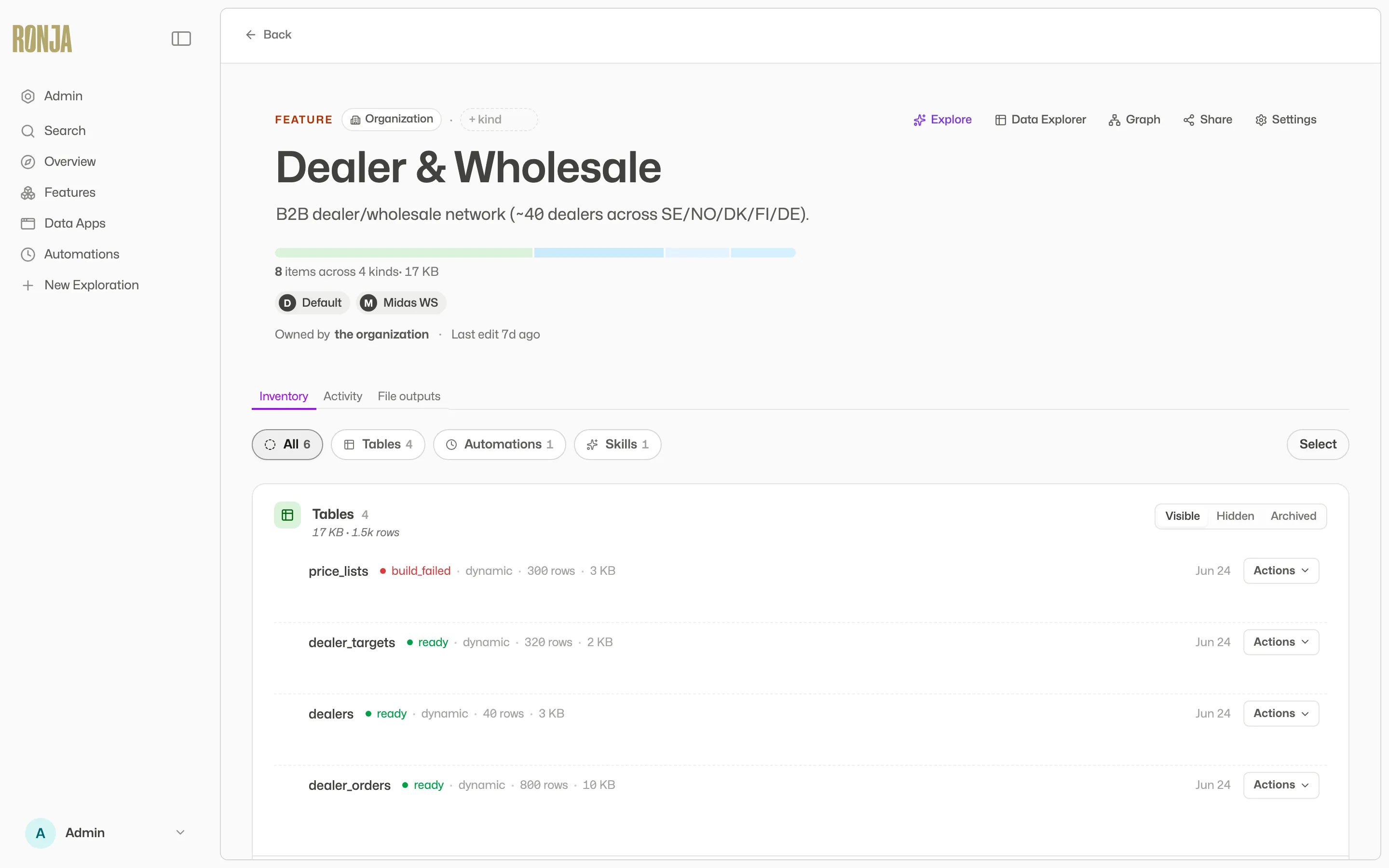Collapse the sidebar with the panel icon

click(x=181, y=39)
